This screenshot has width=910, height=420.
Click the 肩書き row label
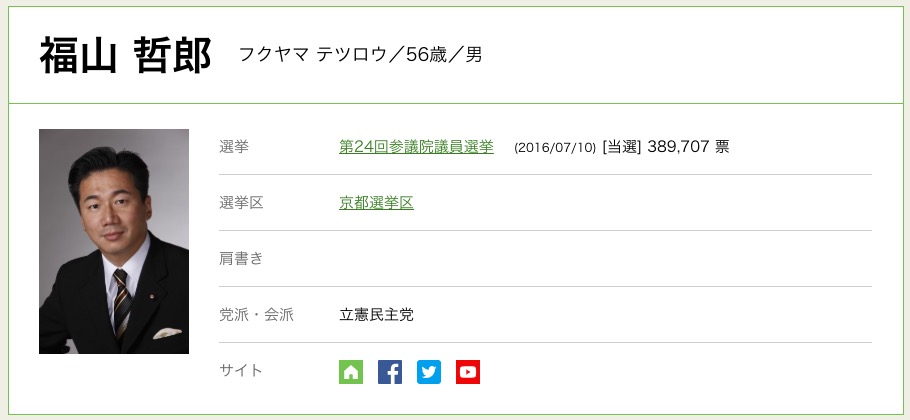(241, 259)
